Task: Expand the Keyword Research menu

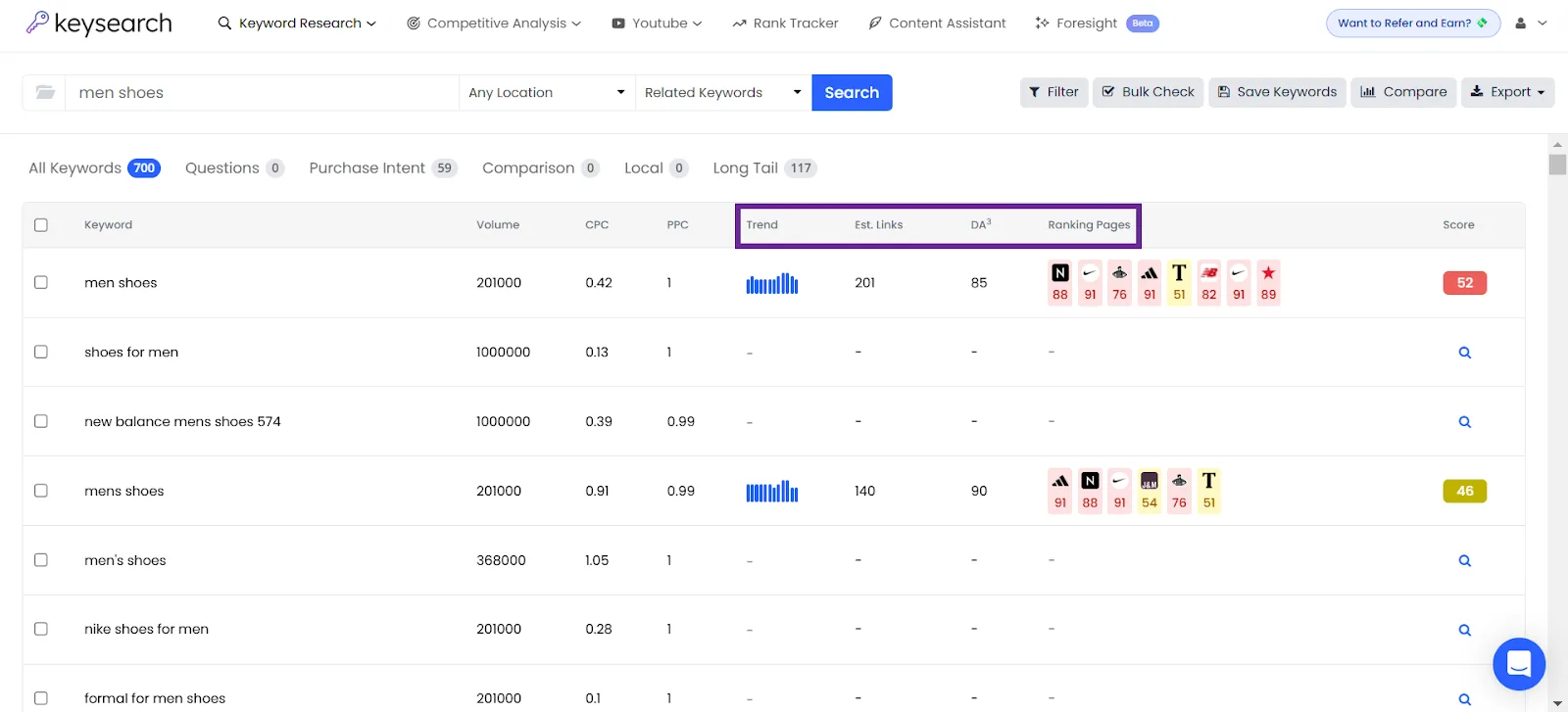Action: [297, 23]
